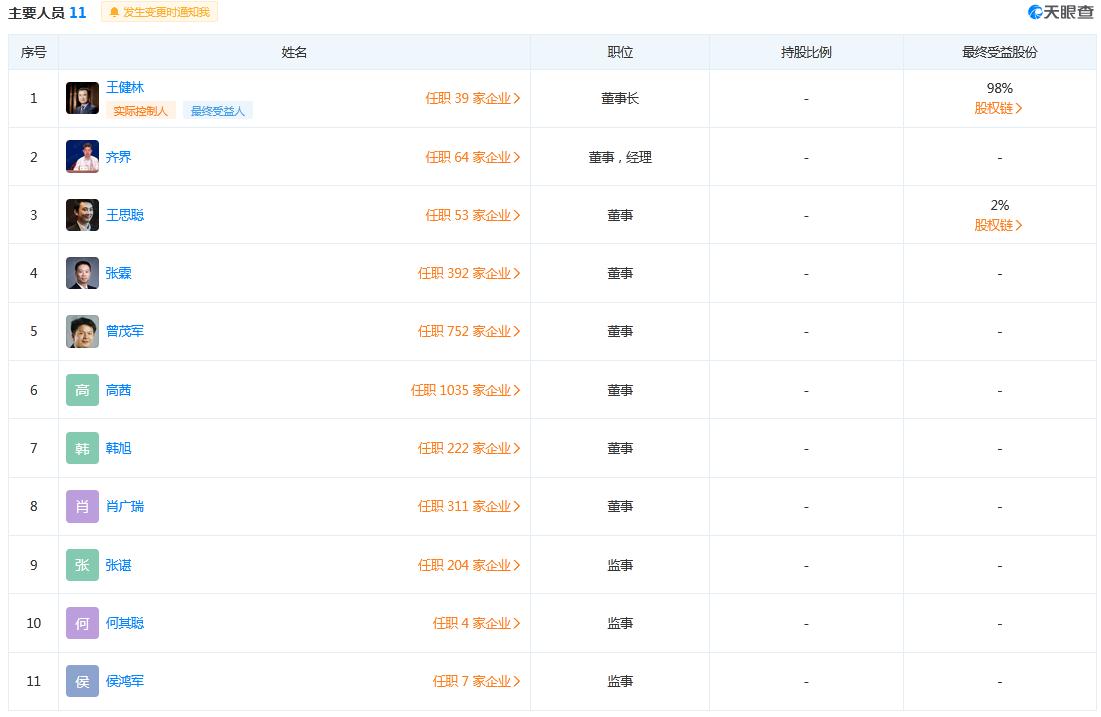
Task: Click 曾茂军's avatar photo
Action: [82, 331]
